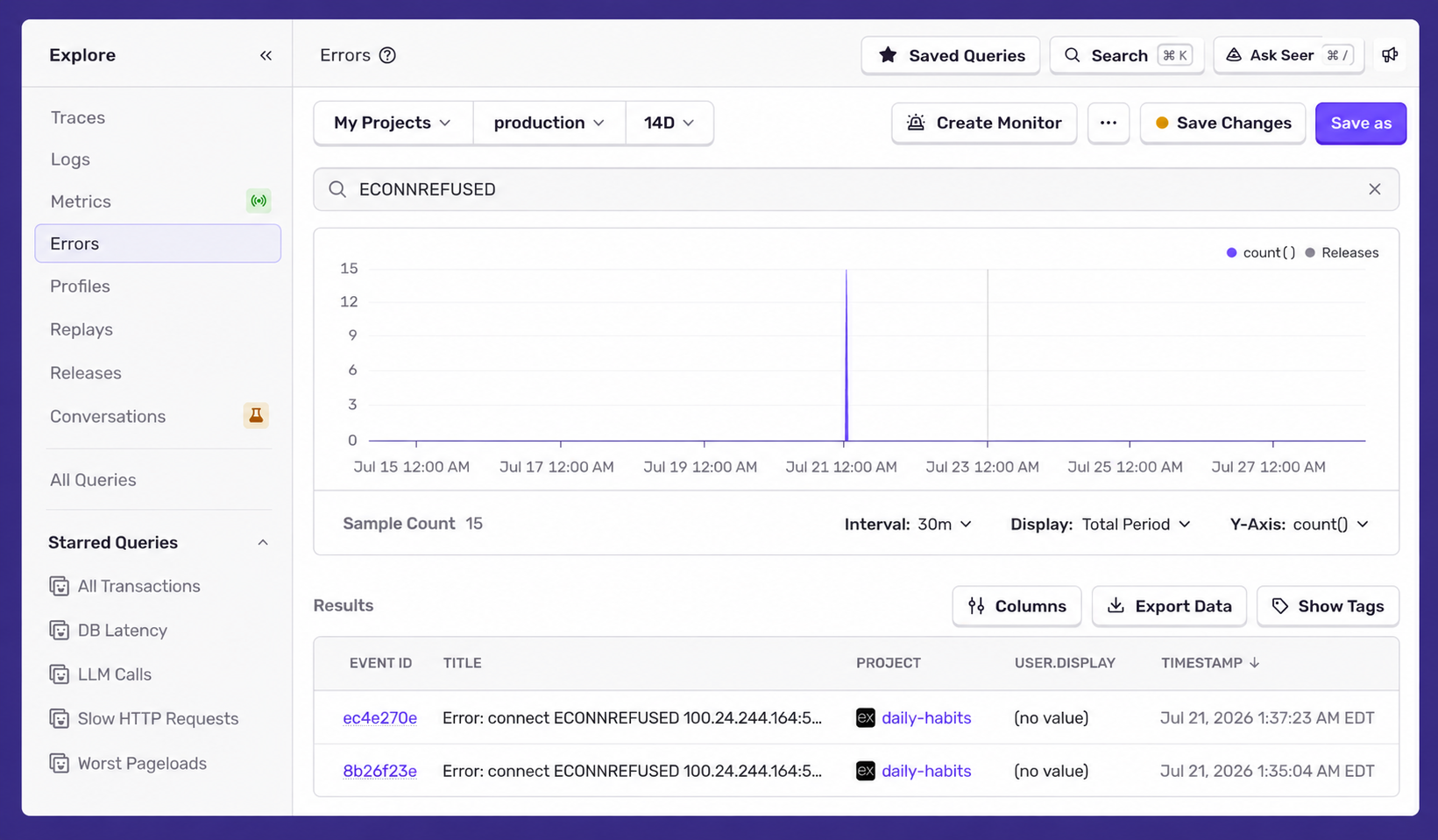
Task: Click the download icon in Export Data
Action: [1116, 606]
